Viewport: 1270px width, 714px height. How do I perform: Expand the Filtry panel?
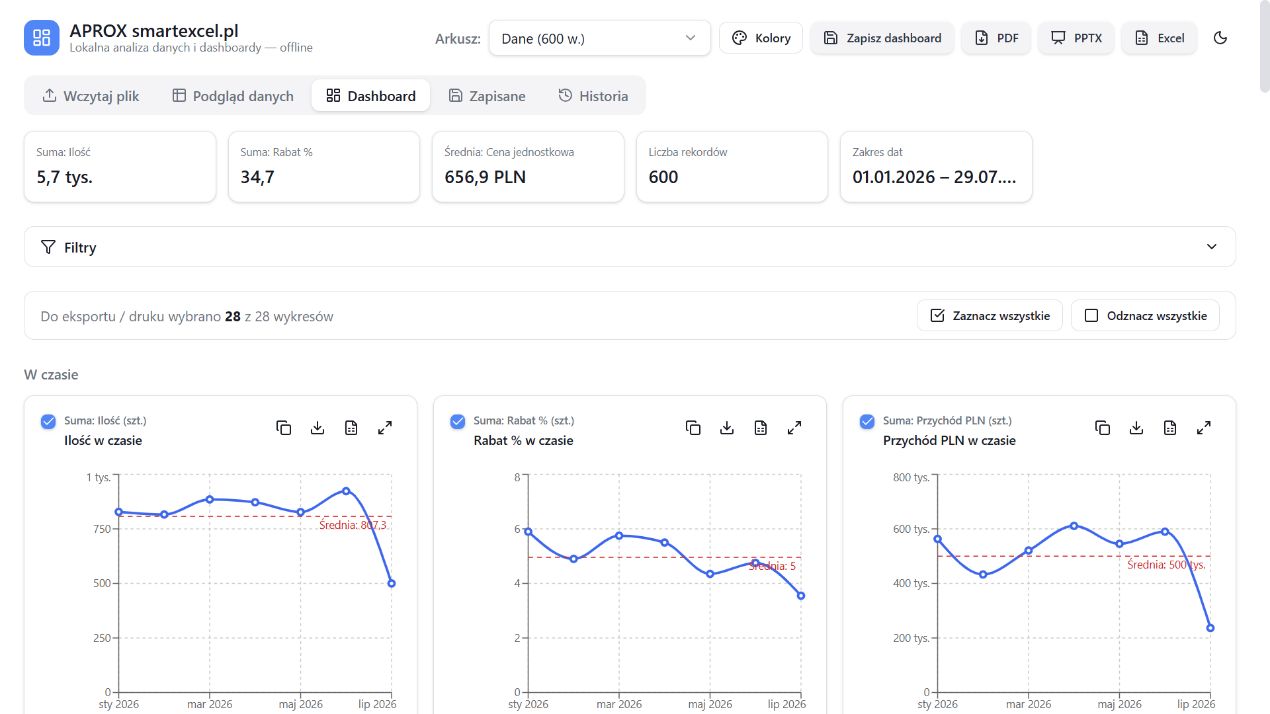point(630,247)
